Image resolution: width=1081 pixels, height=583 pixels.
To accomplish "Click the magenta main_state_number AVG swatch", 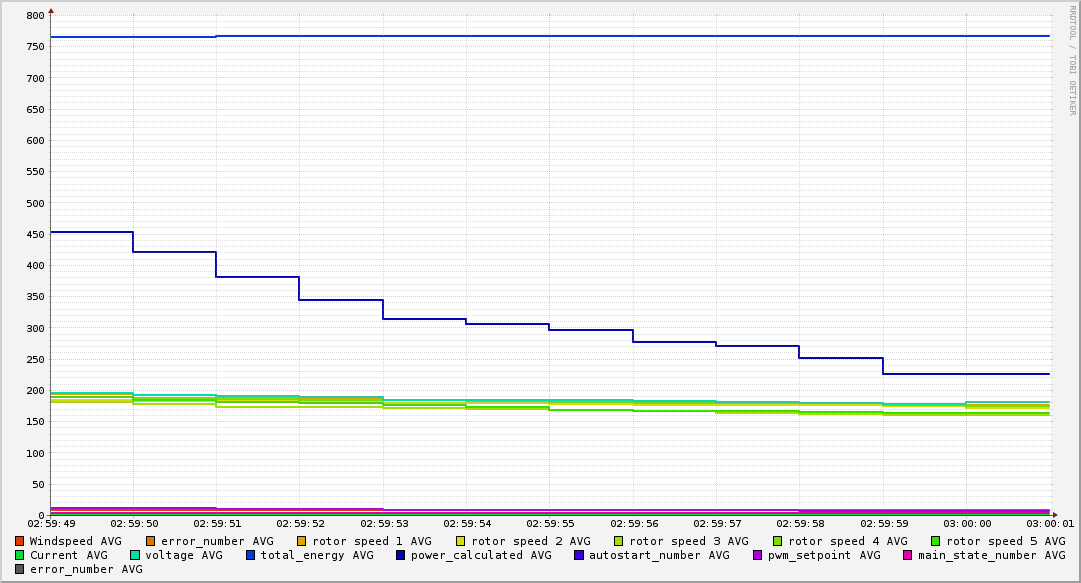I will pos(908,555).
